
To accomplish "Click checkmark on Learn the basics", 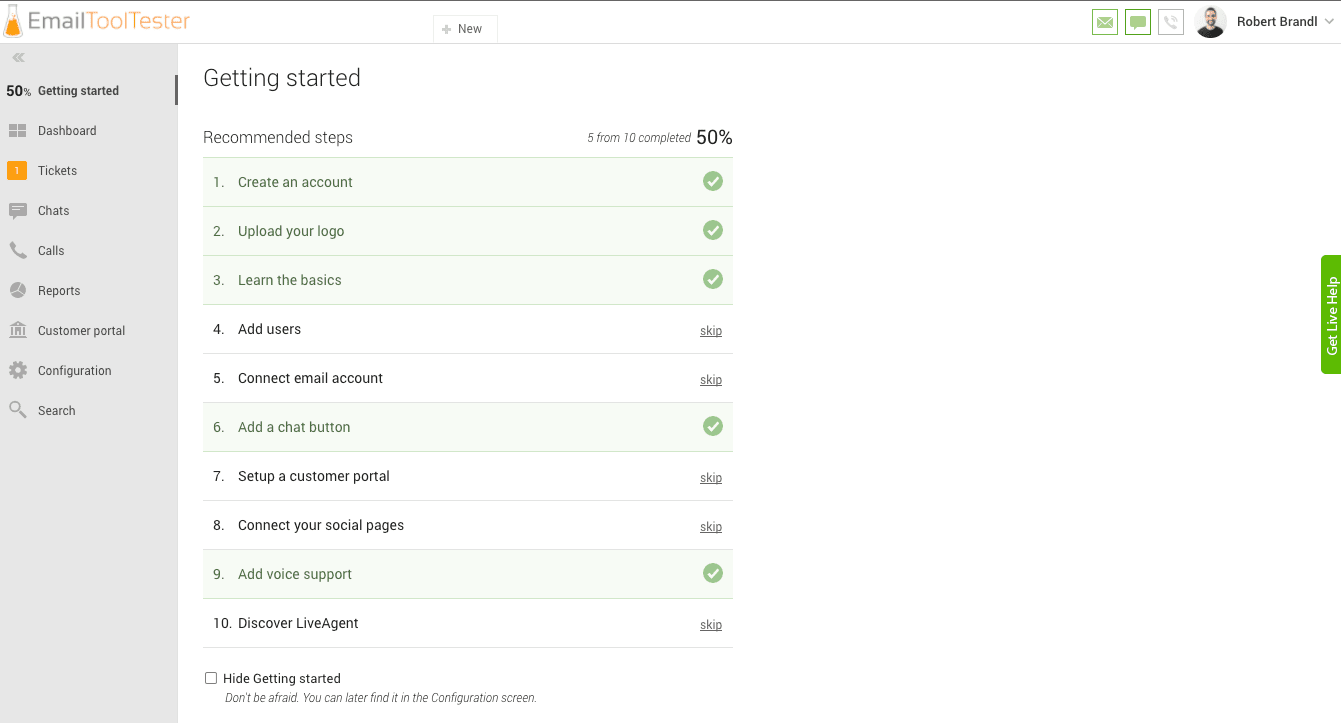I will (712, 279).
